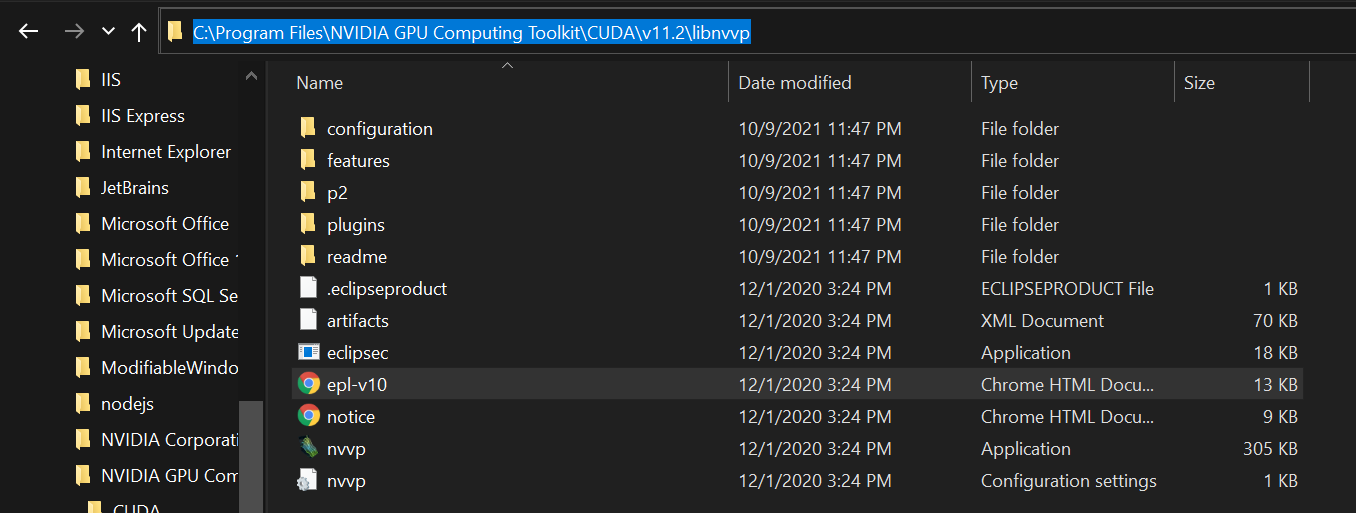Select nvvp configuration settings file icon
This screenshot has width=1356, height=513.
pos(308,481)
